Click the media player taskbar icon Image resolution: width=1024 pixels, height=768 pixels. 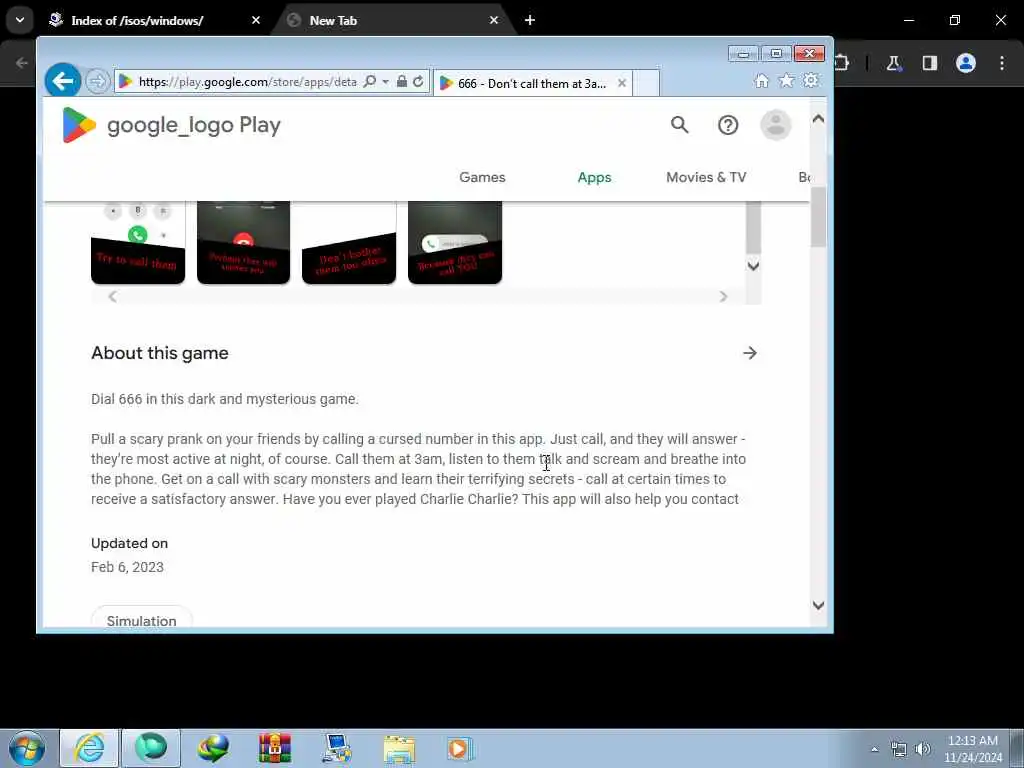460,748
